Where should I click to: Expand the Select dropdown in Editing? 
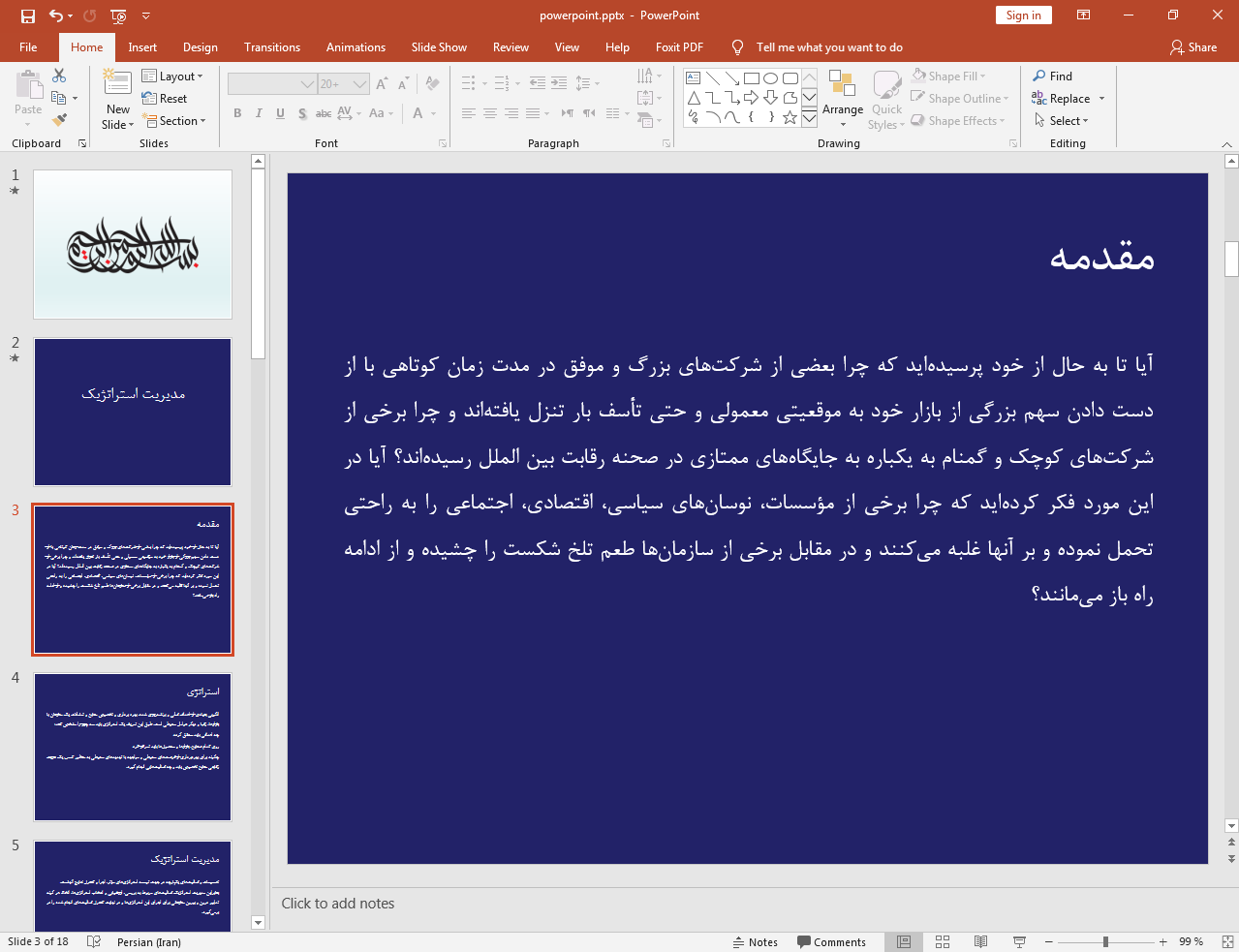[1062, 121]
